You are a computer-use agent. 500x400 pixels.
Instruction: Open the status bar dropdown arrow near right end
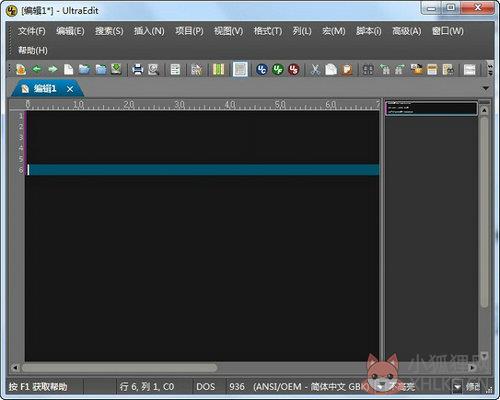point(457,387)
